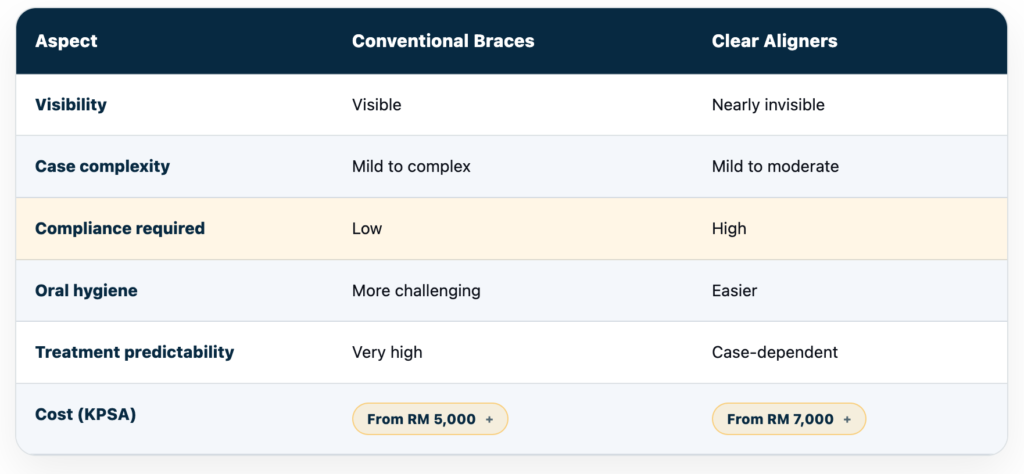Select the "Clear Aligners" column header
Screen dimensions: 1024x474
[775, 41]
